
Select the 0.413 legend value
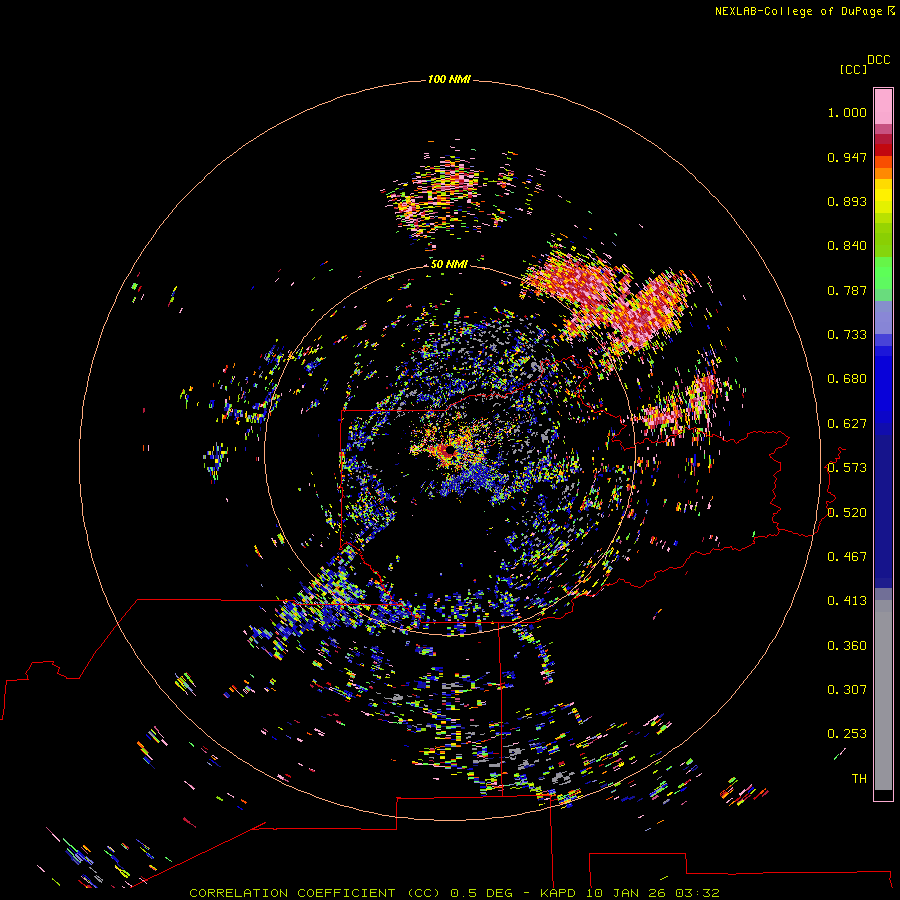[x=847, y=601]
